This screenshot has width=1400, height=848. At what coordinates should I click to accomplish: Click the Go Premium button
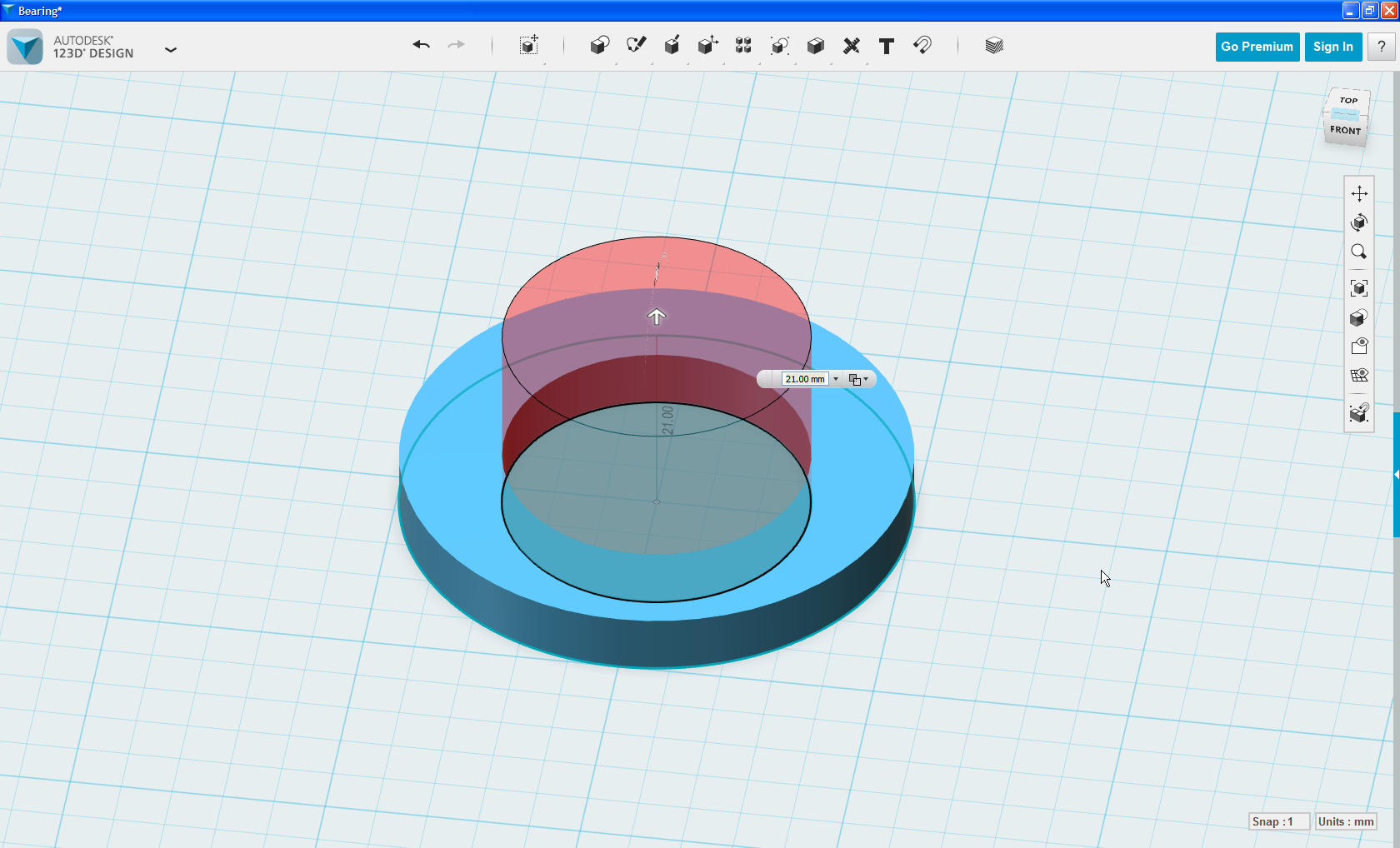tap(1257, 47)
